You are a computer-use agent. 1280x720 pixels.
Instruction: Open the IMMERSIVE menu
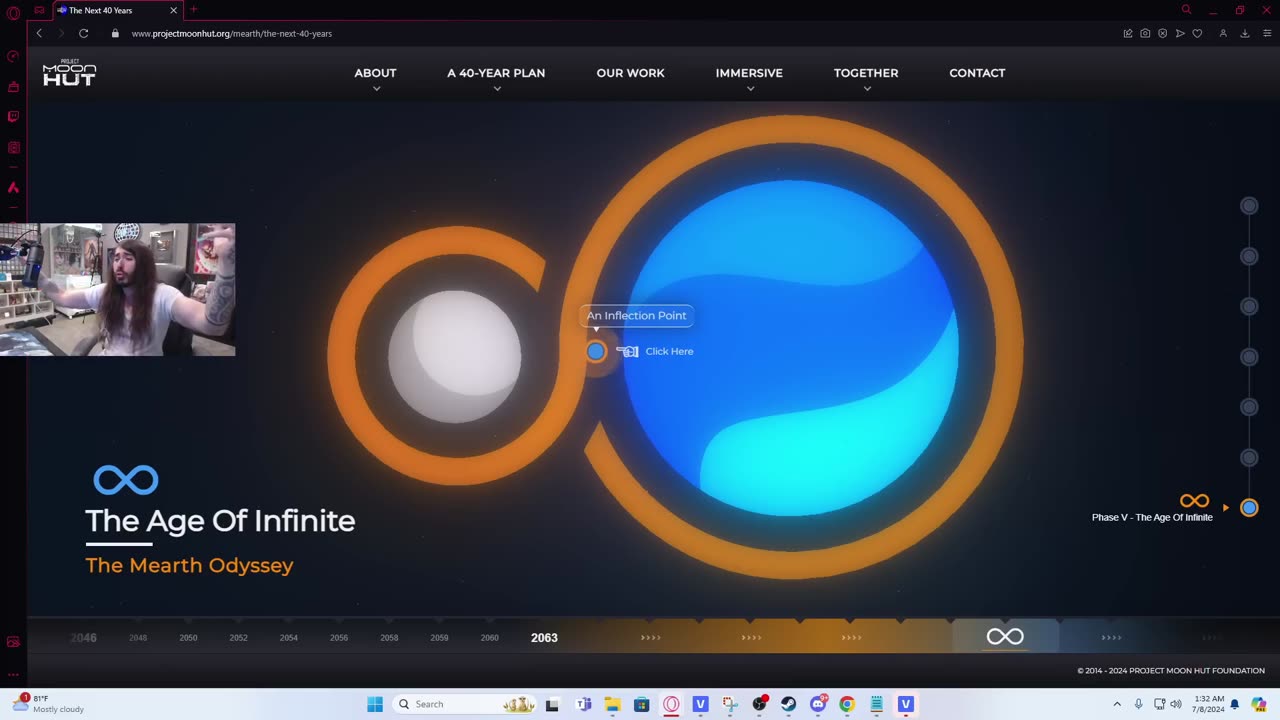(749, 73)
